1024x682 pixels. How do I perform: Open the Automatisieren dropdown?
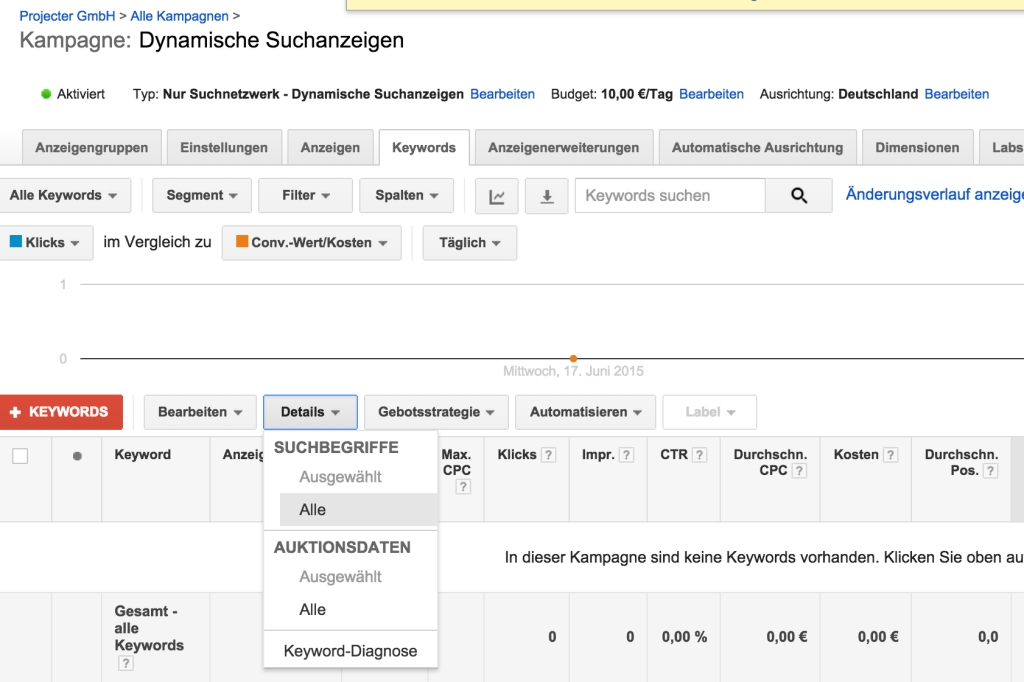tap(585, 412)
